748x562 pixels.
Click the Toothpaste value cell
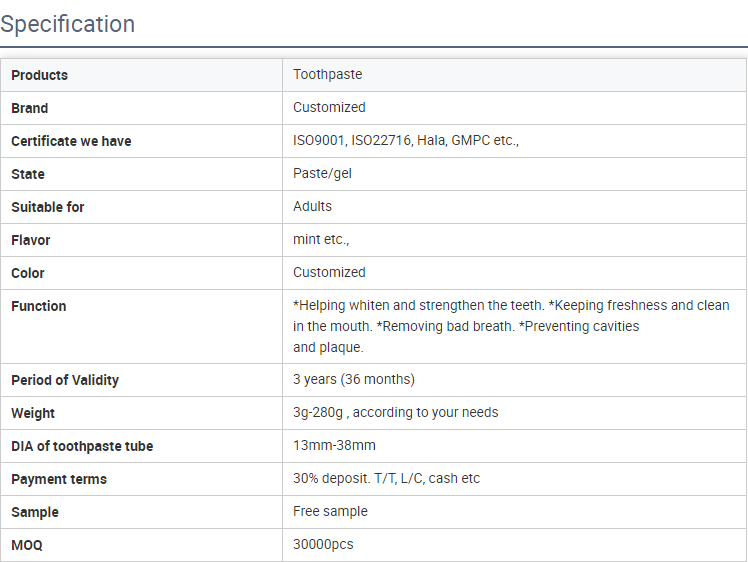tap(514, 75)
